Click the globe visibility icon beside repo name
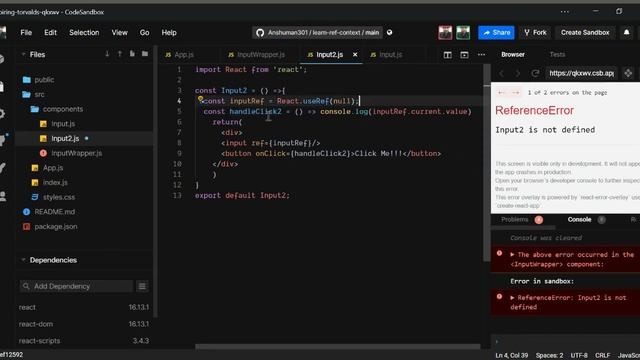This screenshot has width=640, height=360. click(390, 33)
